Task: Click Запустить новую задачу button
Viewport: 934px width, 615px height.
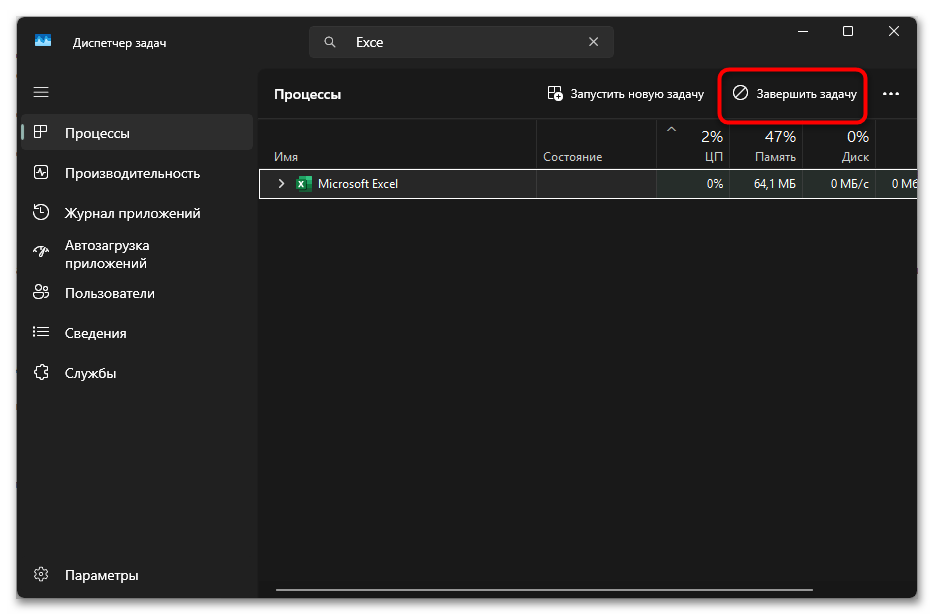Action: (626, 94)
